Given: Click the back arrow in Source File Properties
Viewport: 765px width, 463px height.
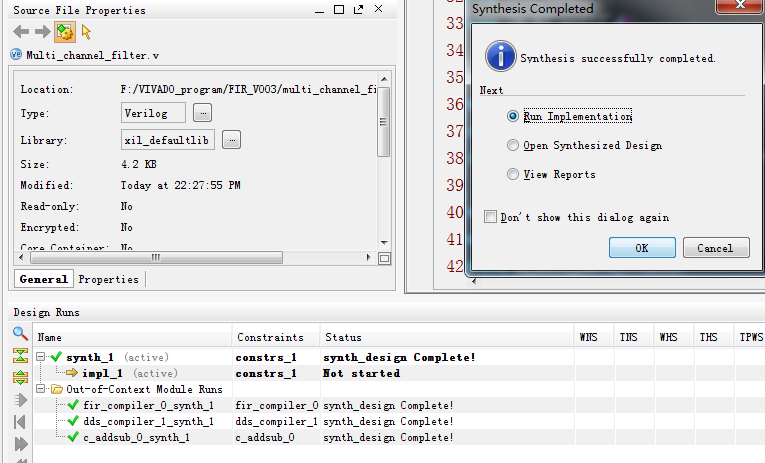Looking at the screenshot, I should [20, 32].
